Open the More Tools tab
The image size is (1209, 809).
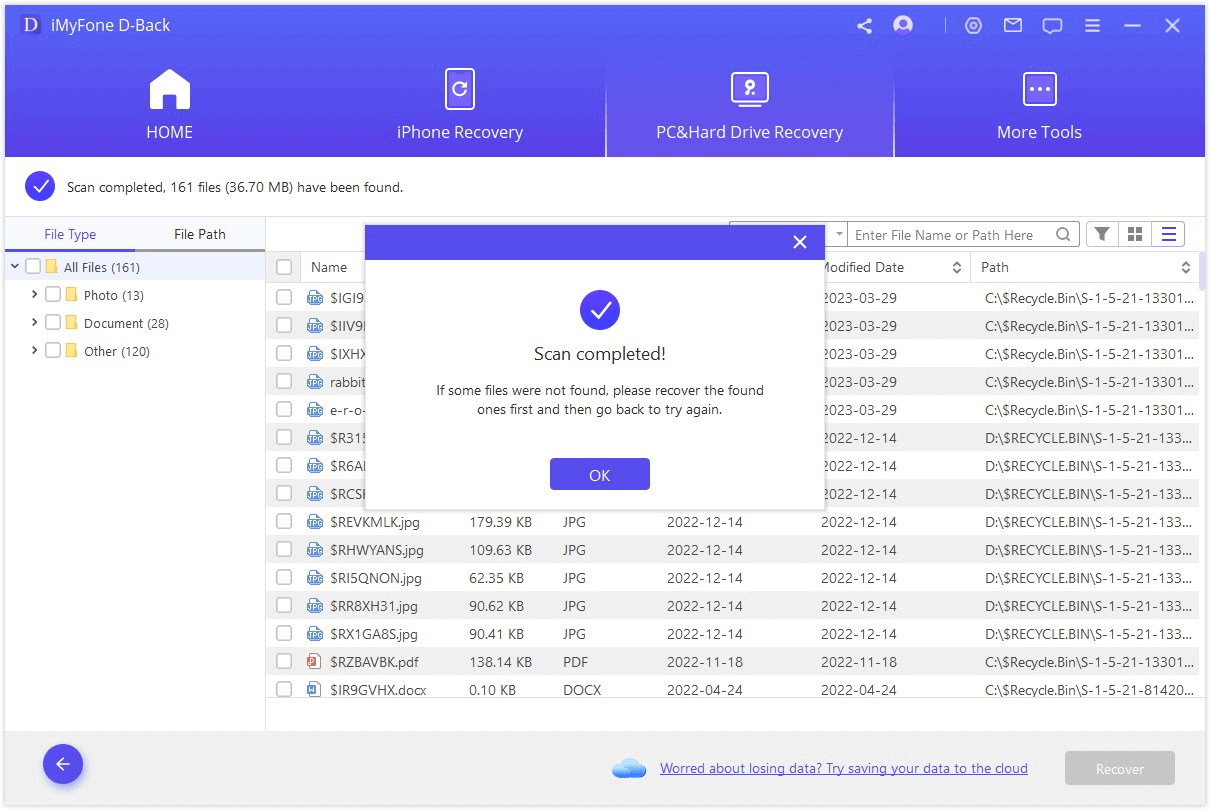coord(1039,104)
